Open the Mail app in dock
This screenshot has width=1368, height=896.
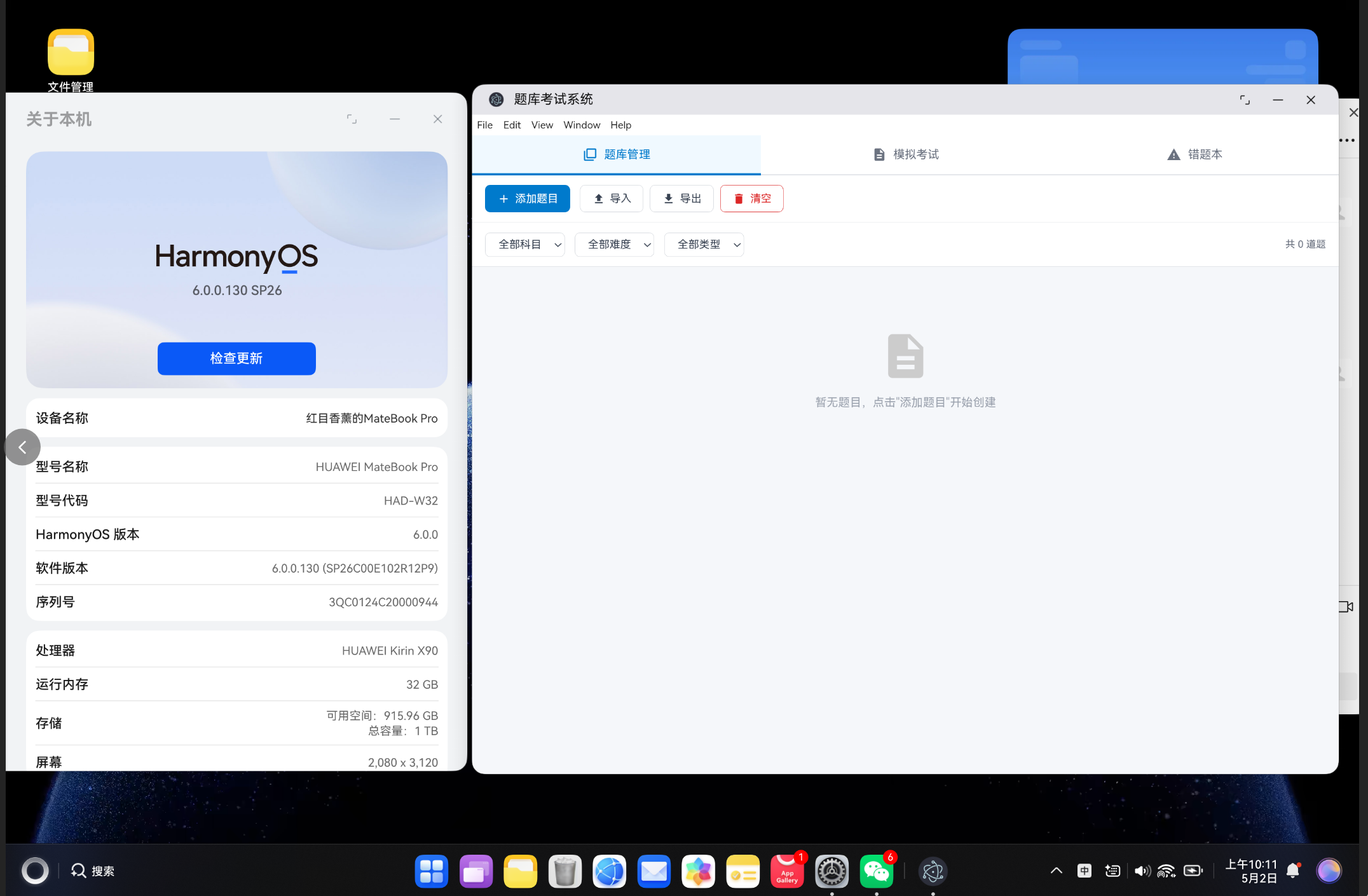pyautogui.click(x=653, y=871)
